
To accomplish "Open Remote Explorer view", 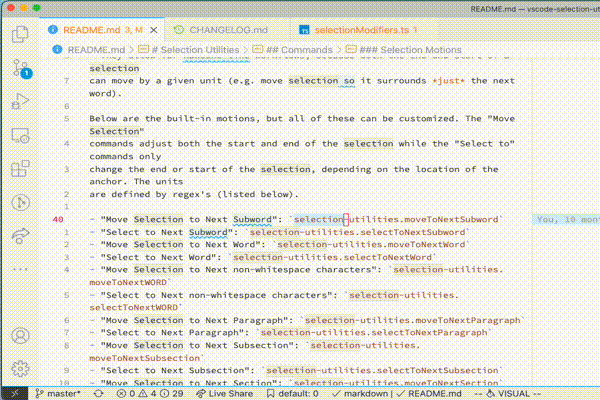I will click(20, 136).
